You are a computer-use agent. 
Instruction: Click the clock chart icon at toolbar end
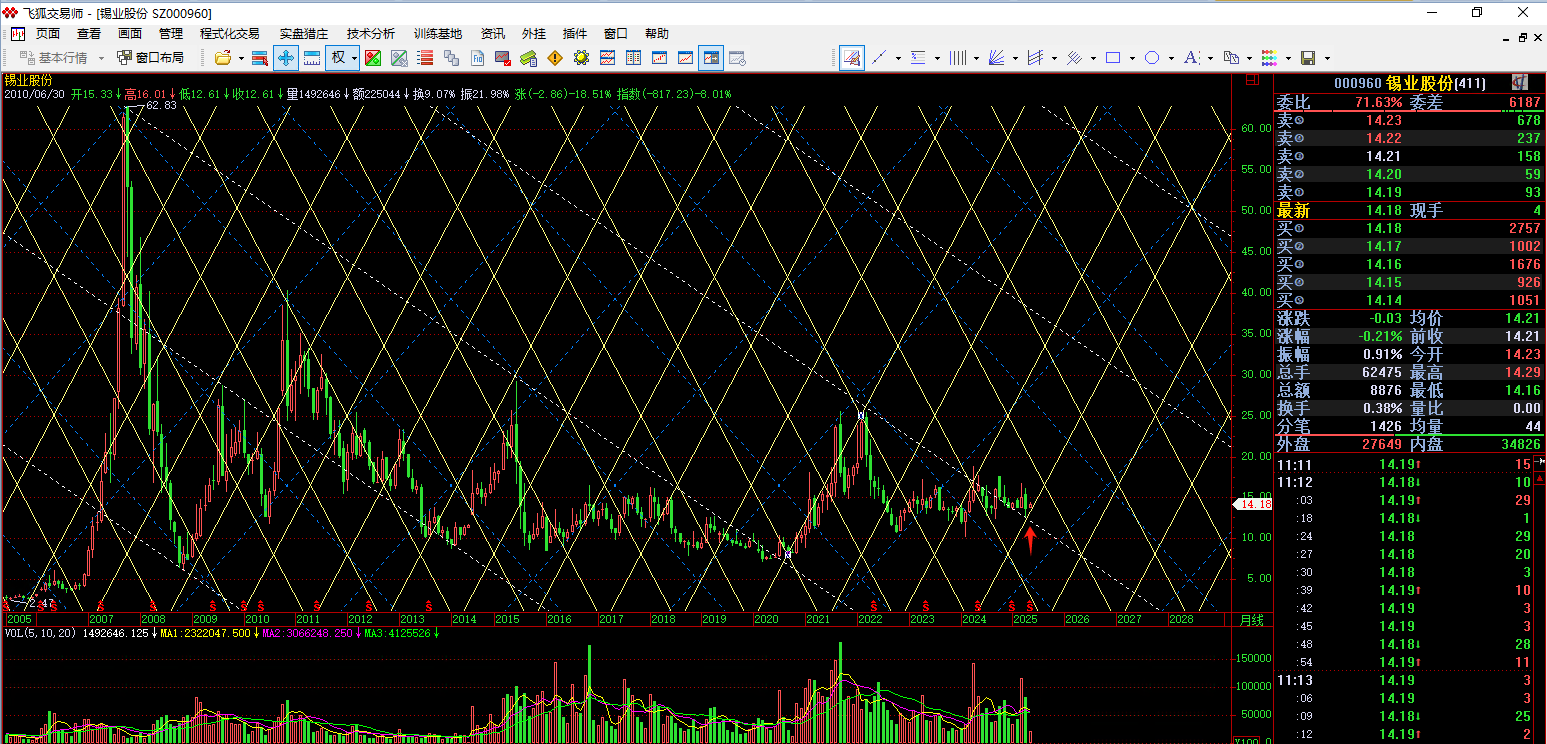pos(738,58)
